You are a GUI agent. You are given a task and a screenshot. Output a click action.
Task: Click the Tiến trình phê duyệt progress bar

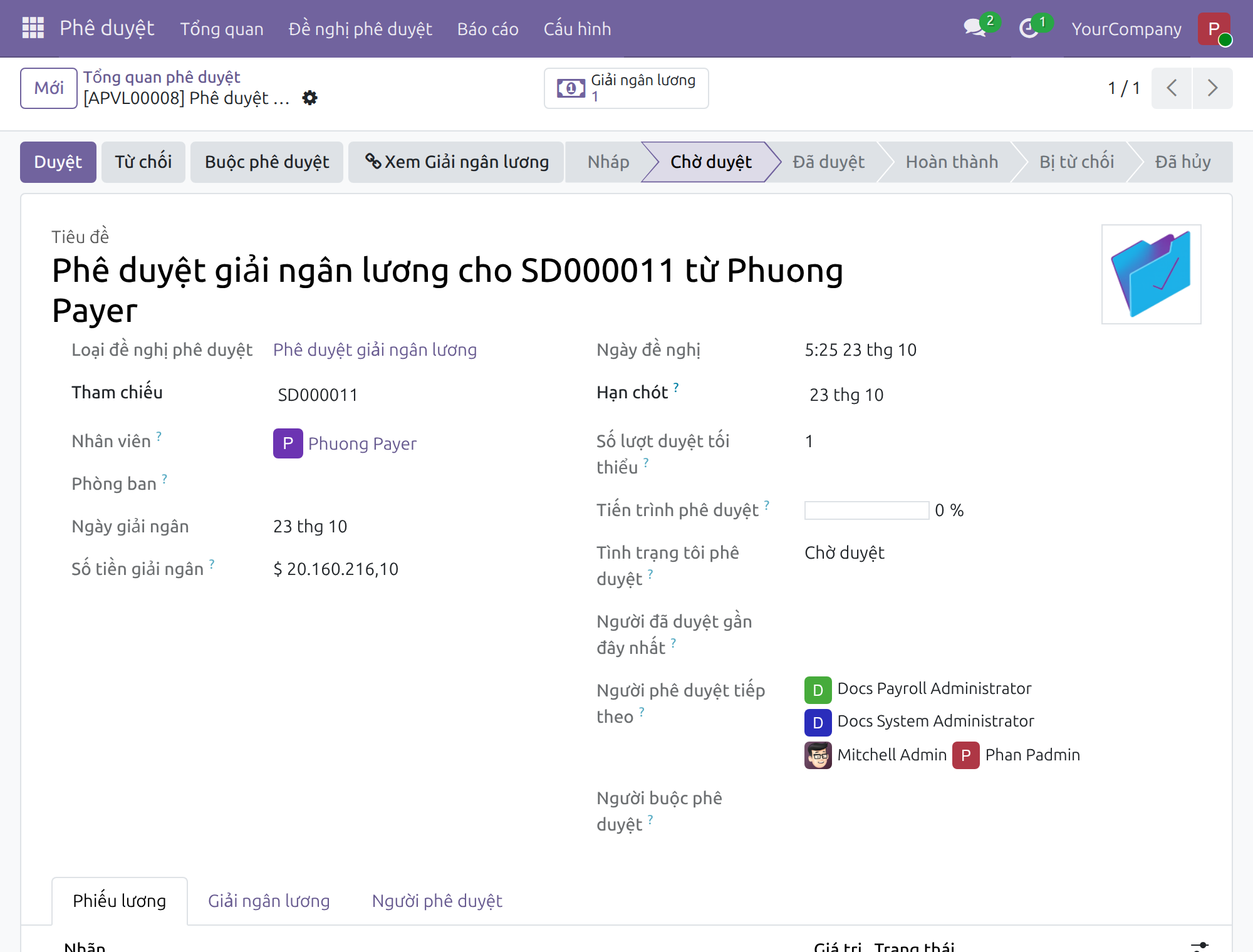866,510
